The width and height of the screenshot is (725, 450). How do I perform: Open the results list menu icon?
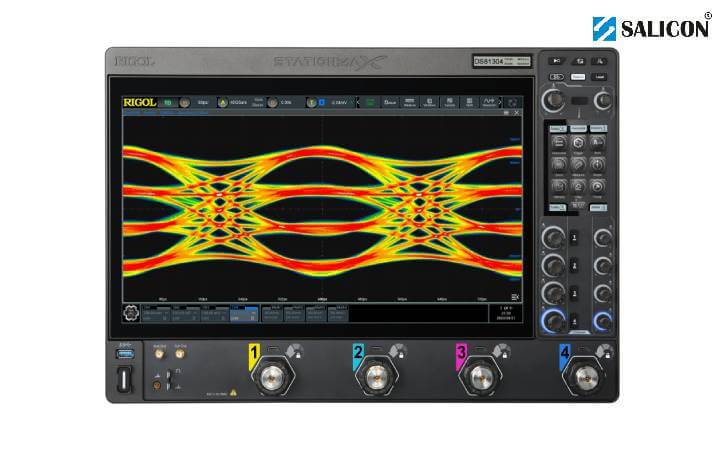[514, 297]
